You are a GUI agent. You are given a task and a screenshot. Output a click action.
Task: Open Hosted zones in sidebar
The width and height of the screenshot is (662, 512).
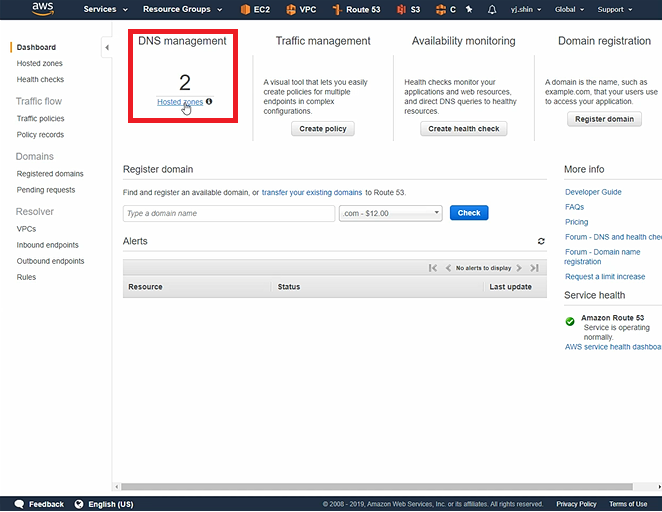(40, 63)
